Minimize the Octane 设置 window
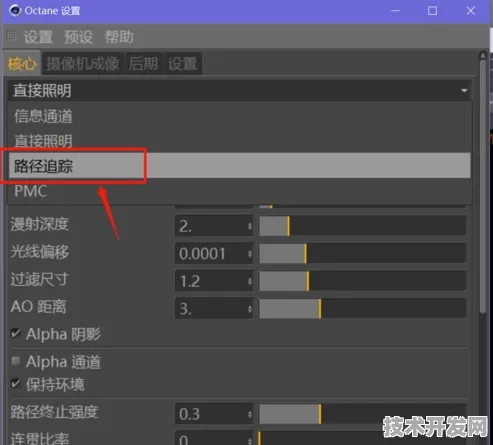Image resolution: width=493 pixels, height=445 pixels. click(x=395, y=11)
